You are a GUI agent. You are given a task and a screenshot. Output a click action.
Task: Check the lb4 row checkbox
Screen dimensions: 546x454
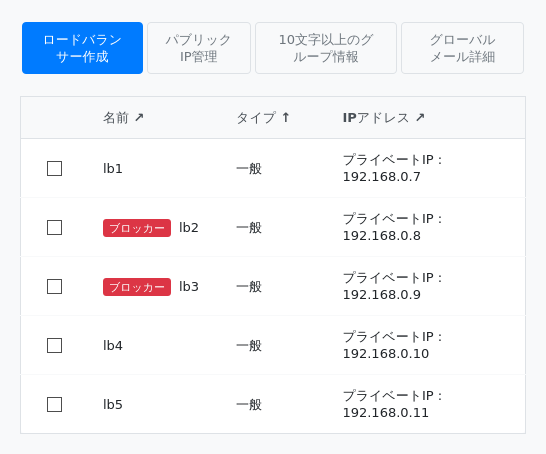tap(55, 345)
